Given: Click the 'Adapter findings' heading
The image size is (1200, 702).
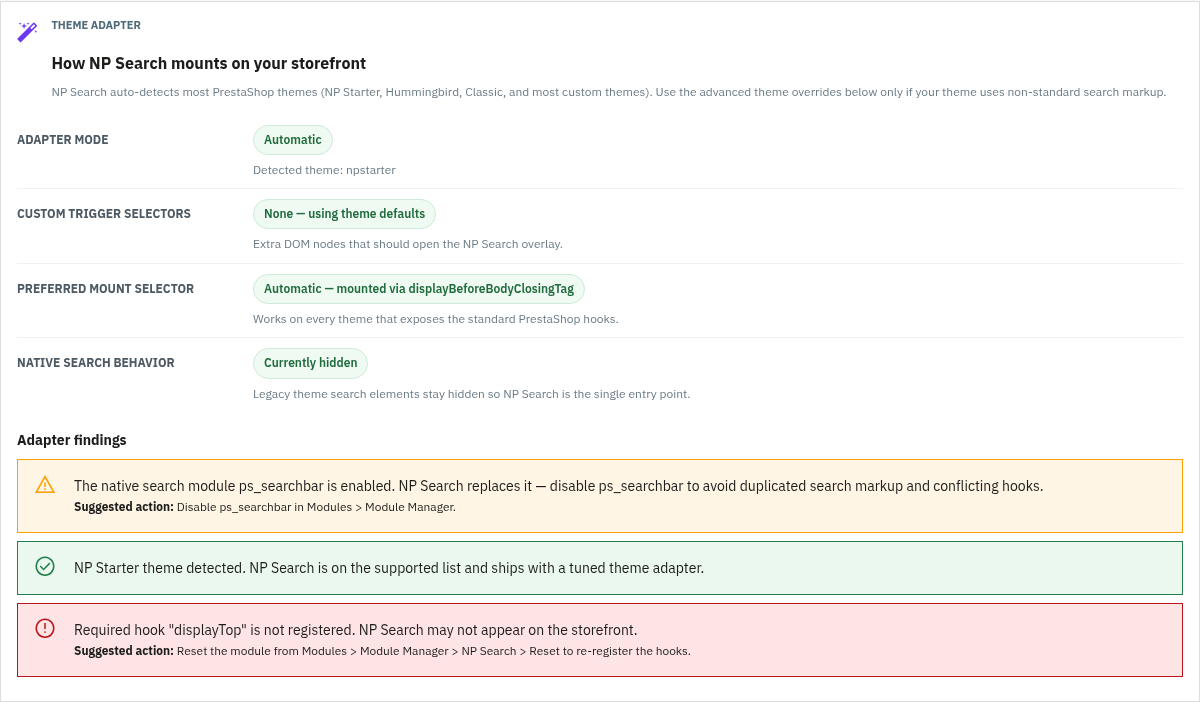Looking at the screenshot, I should coord(72,440).
